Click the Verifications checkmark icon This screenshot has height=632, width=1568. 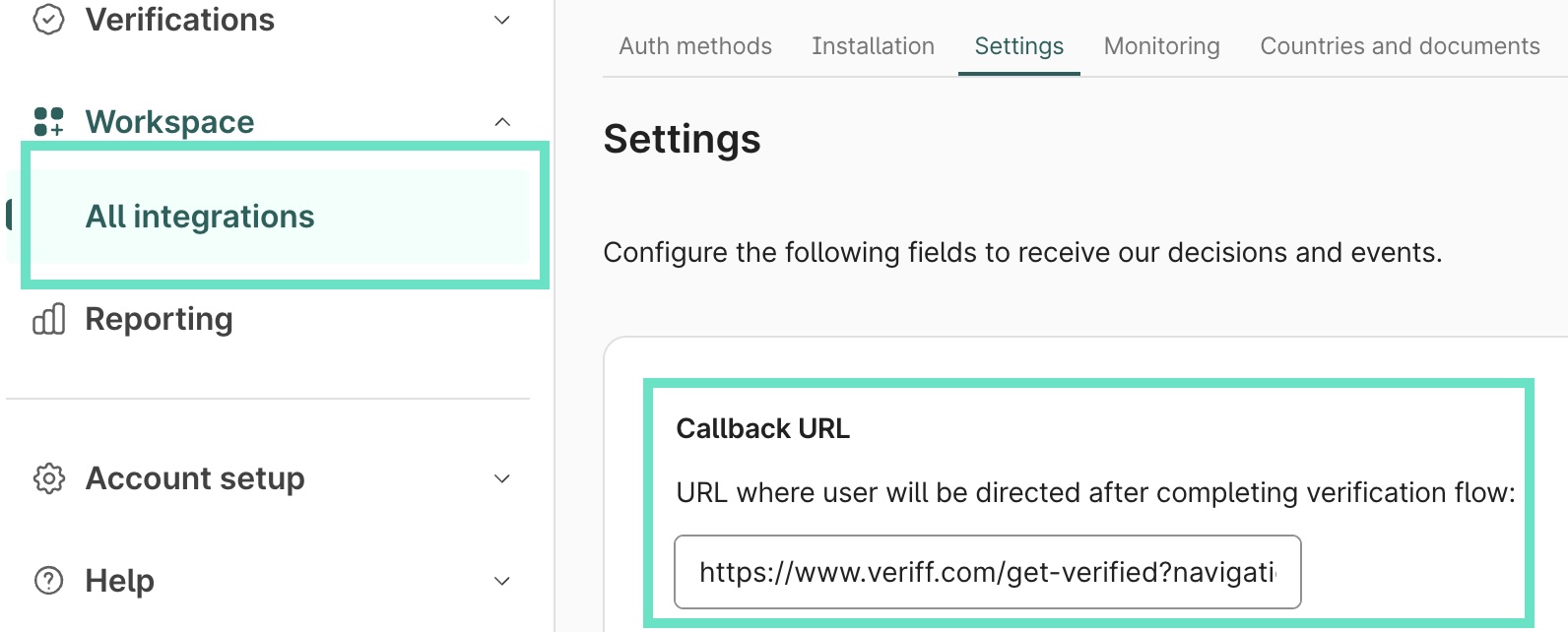(48, 20)
